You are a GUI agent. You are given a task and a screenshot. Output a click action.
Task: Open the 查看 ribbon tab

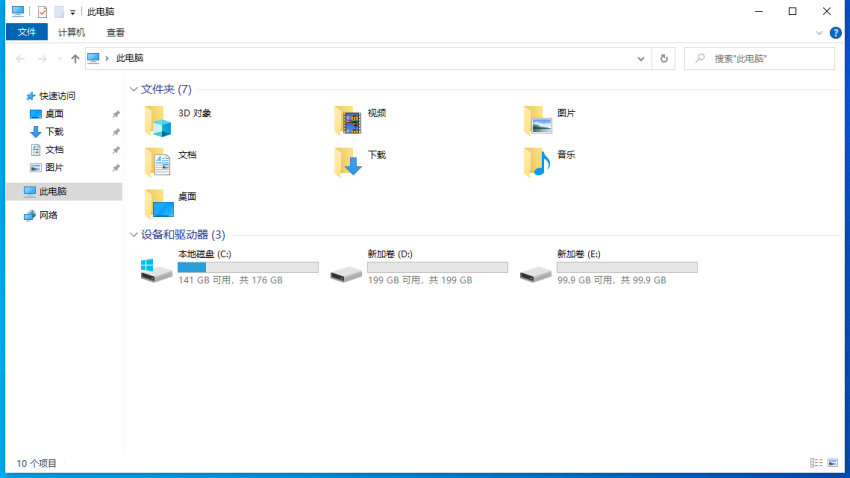115,33
